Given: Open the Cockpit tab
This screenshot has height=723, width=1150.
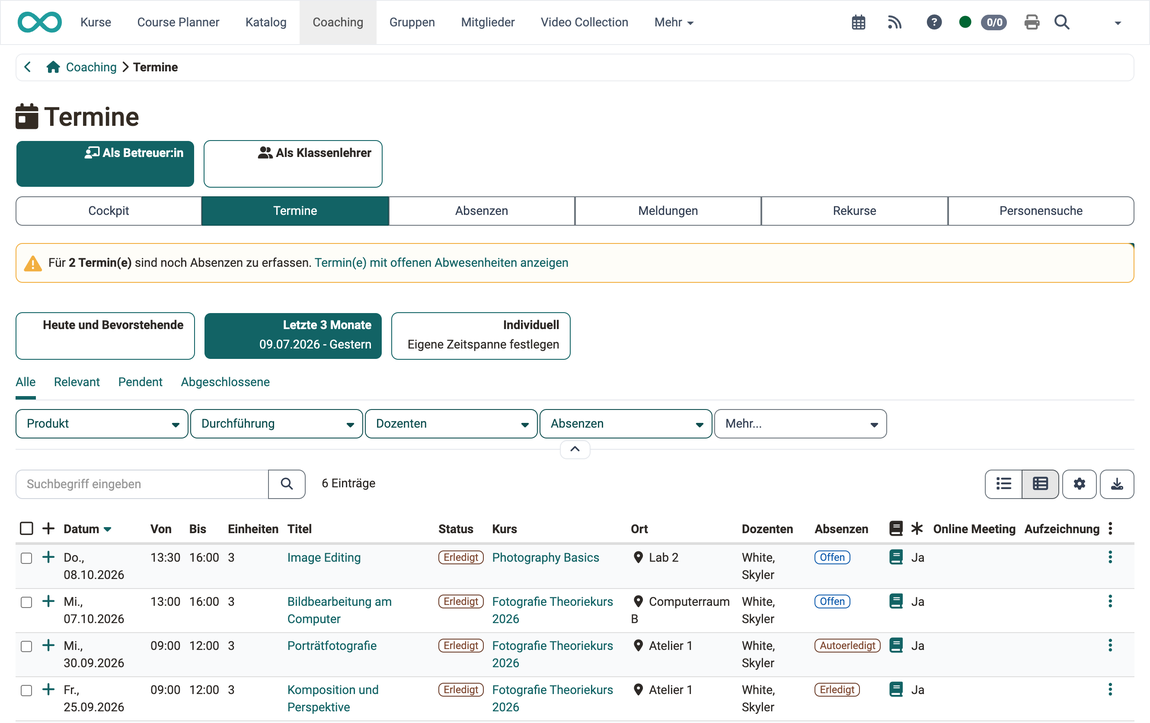Looking at the screenshot, I should (x=109, y=211).
